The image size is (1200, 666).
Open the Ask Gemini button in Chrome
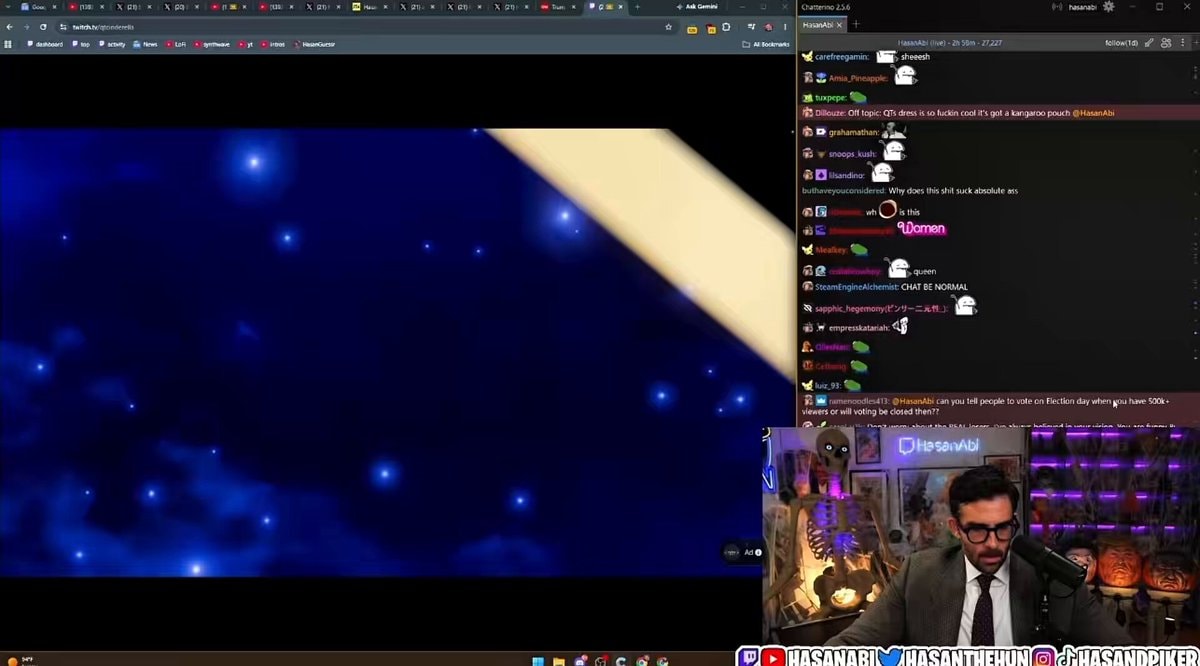(x=696, y=7)
